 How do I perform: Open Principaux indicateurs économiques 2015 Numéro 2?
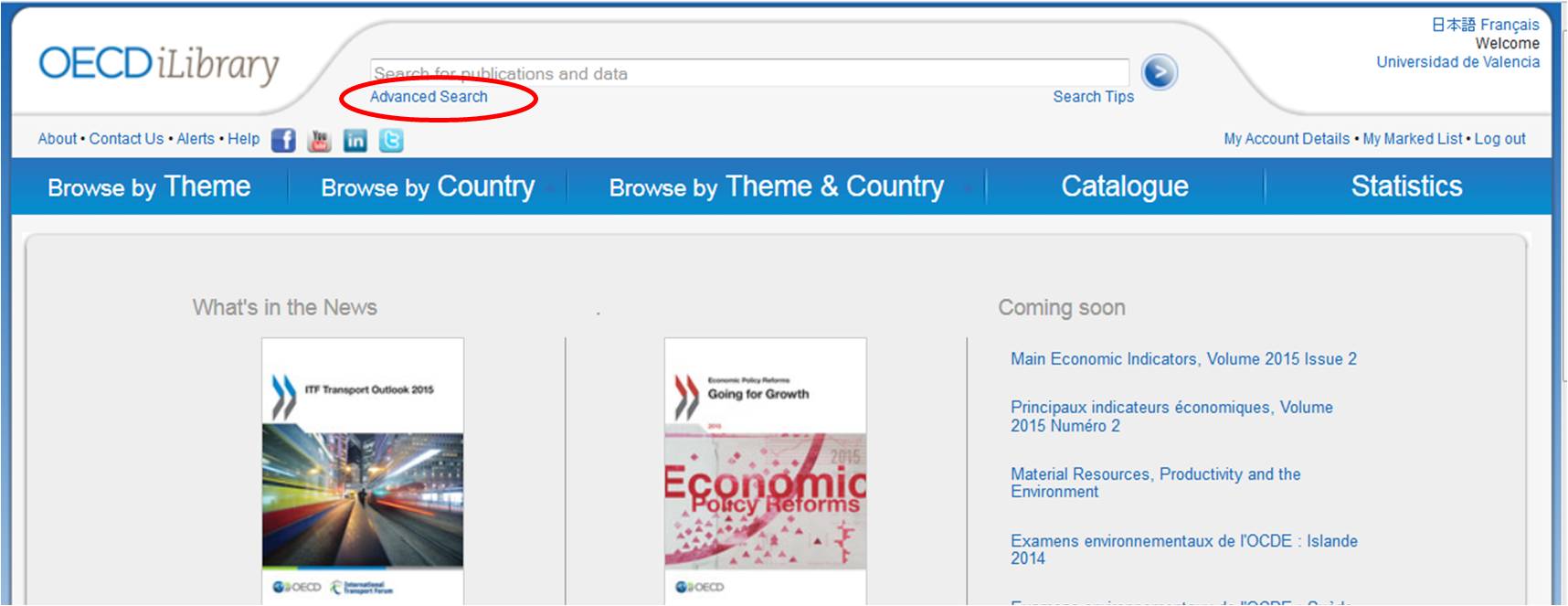[x=1171, y=417]
